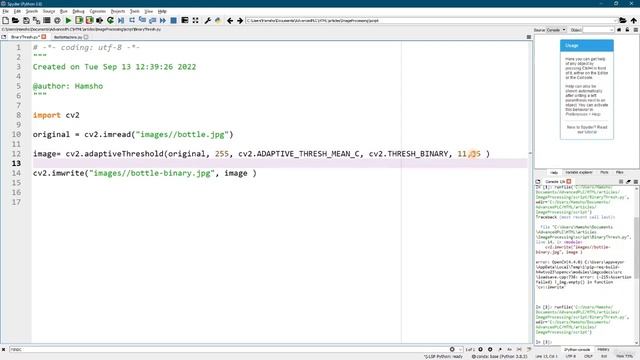Expand the working directory path dropdown

tap(616, 20)
